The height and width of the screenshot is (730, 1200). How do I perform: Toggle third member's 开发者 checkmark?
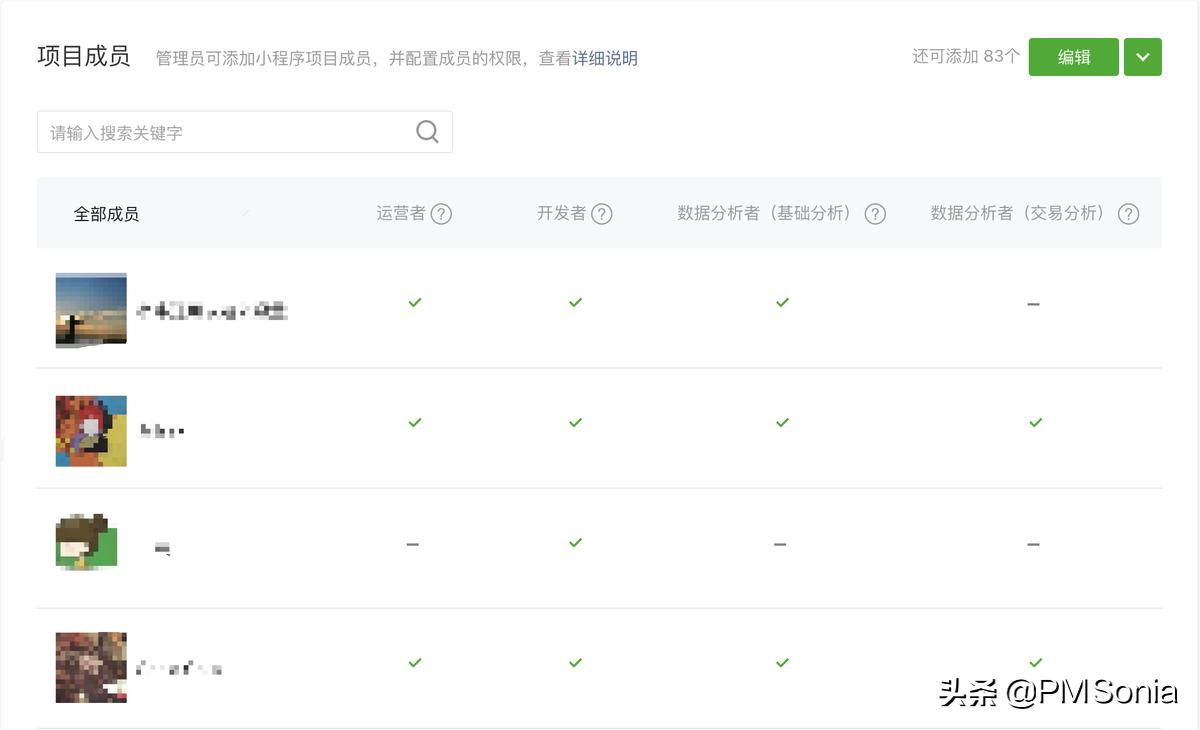coord(575,543)
